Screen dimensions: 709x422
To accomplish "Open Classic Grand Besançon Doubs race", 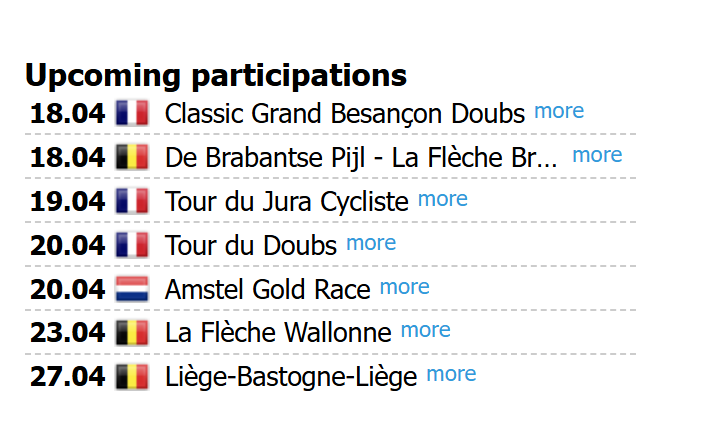I will pyautogui.click(x=345, y=114).
